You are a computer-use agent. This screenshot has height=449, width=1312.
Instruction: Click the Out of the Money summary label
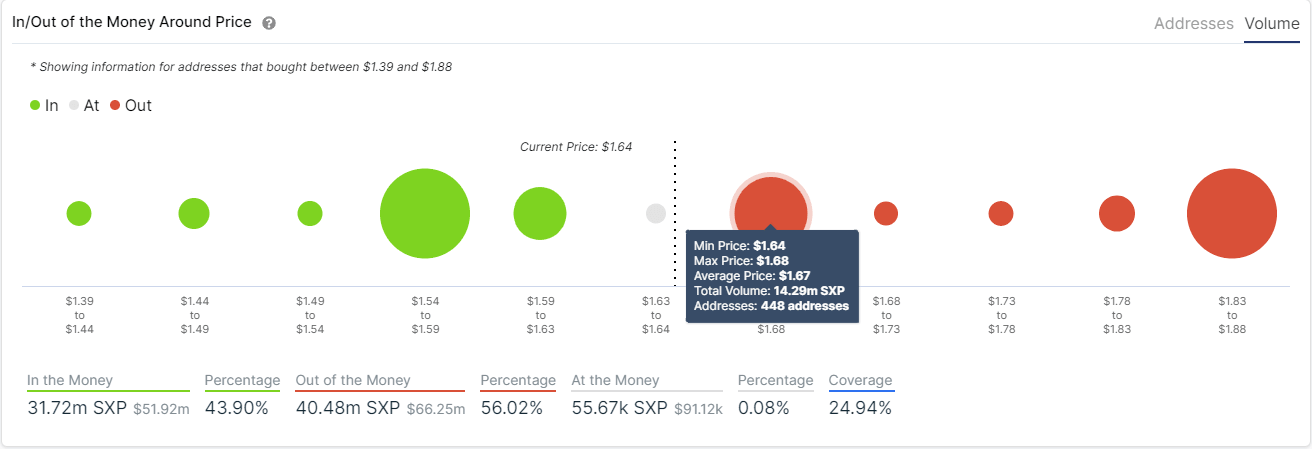click(353, 380)
